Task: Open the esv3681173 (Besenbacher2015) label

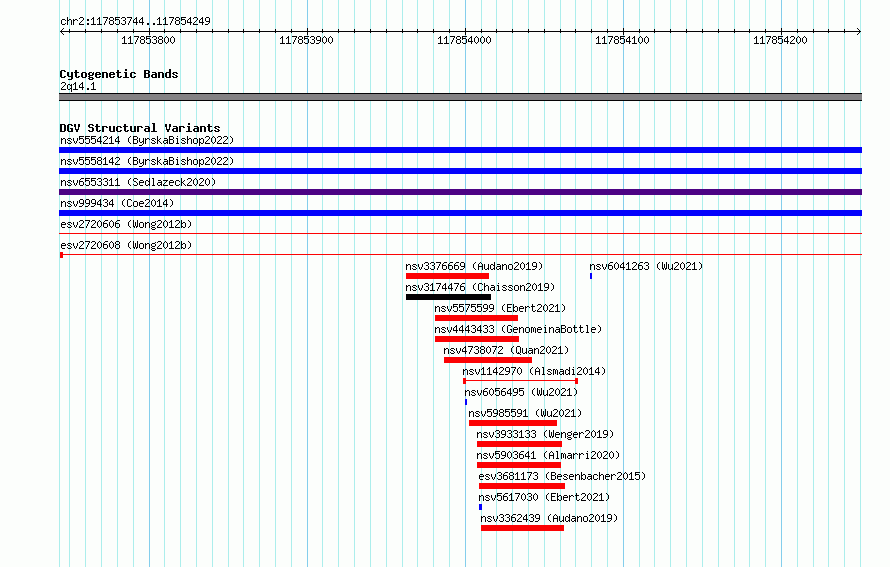Action: (562, 476)
